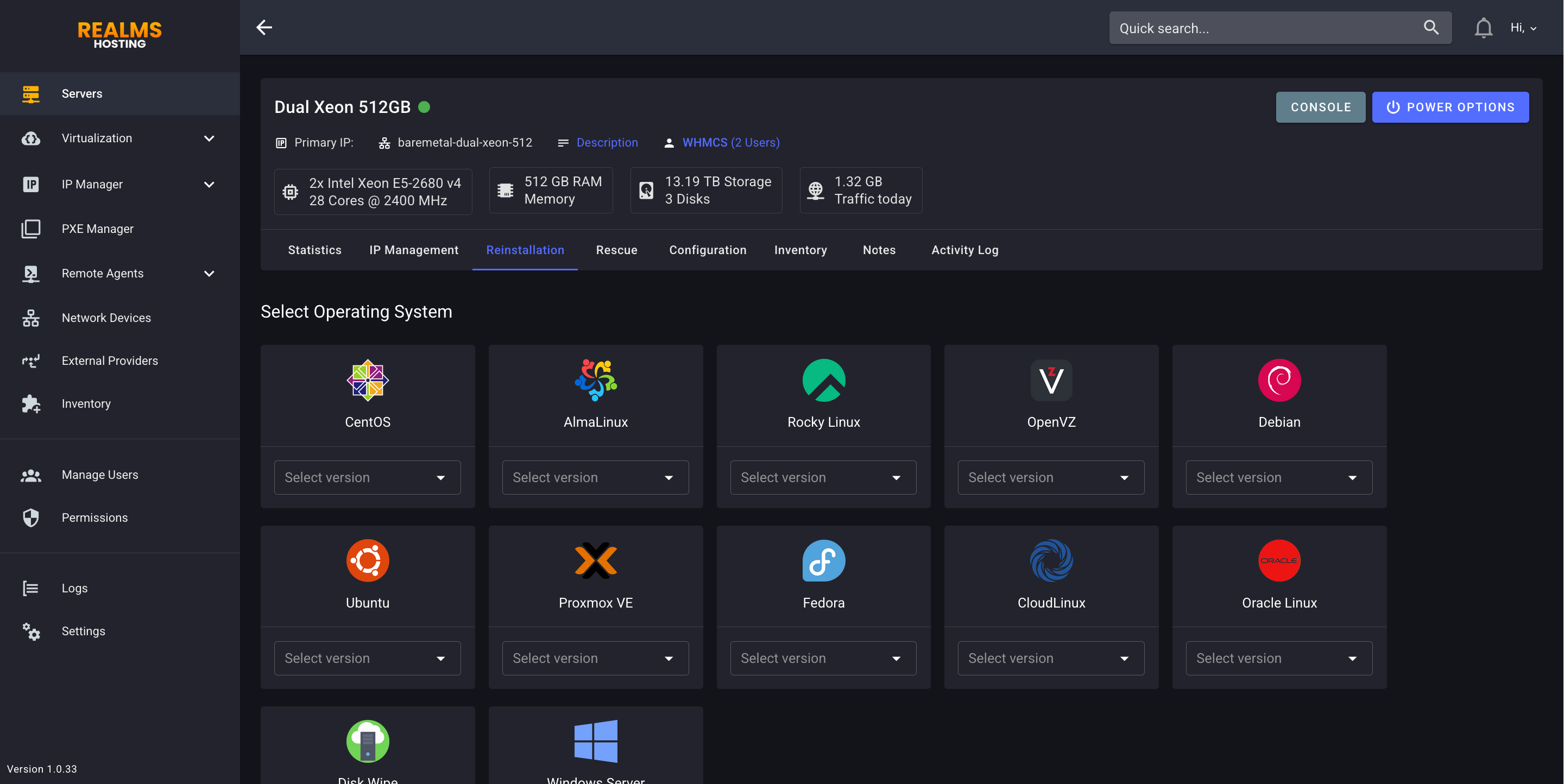This screenshot has width=1564, height=784.
Task: Click the Rocky Linux logo
Action: (x=823, y=380)
